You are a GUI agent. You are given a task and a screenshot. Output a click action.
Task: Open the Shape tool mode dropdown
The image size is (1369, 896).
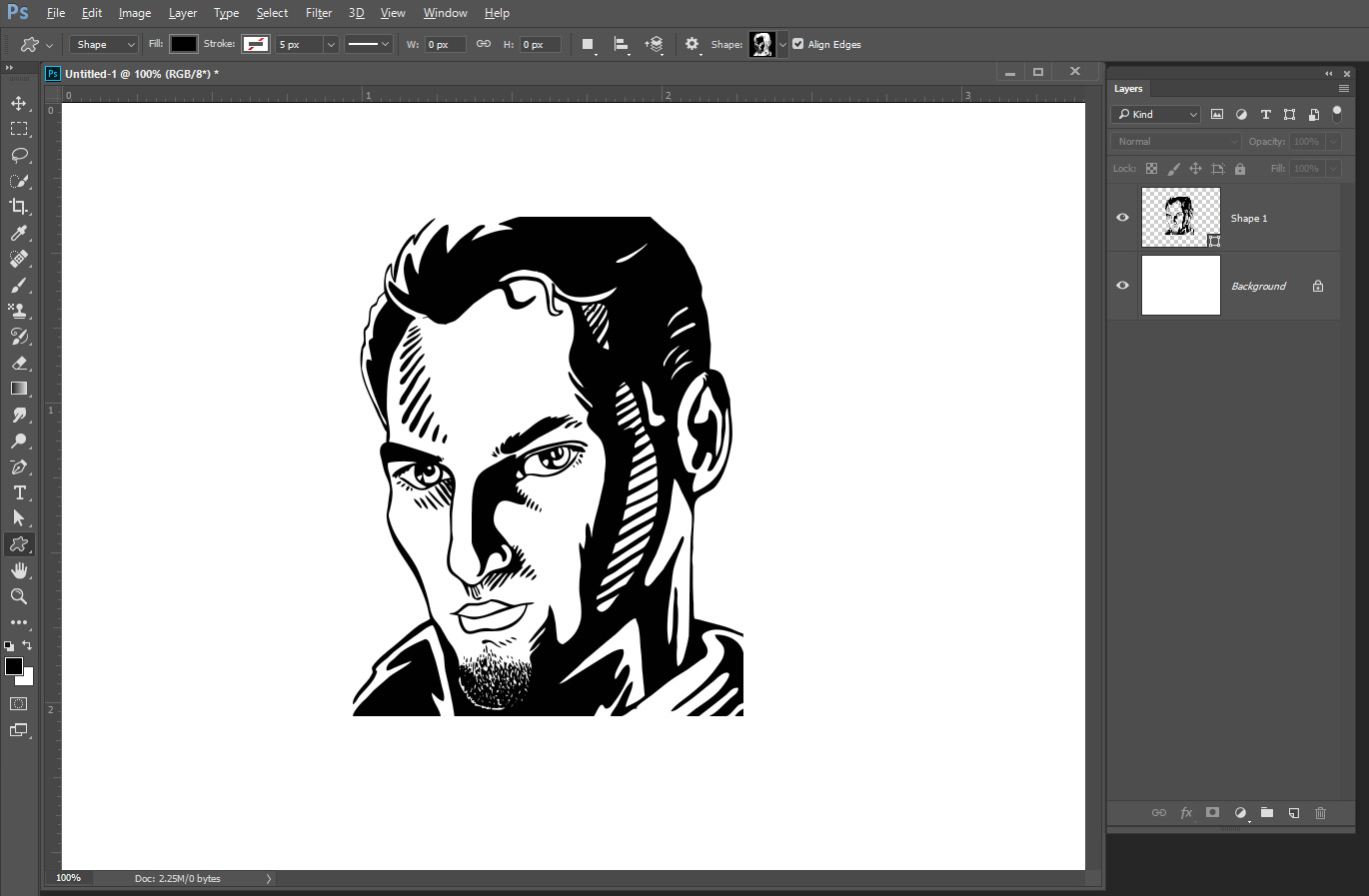(104, 44)
